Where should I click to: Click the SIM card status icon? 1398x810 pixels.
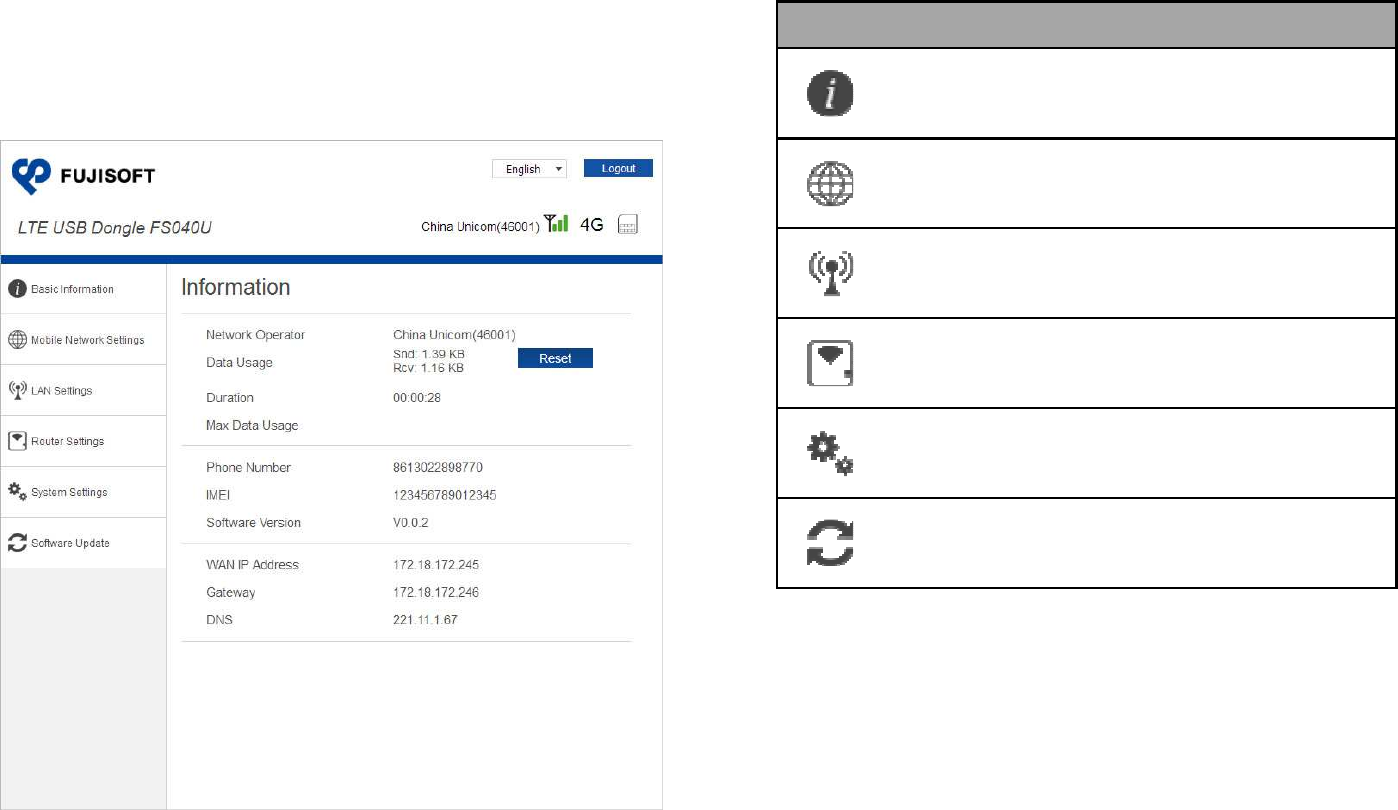(x=628, y=225)
